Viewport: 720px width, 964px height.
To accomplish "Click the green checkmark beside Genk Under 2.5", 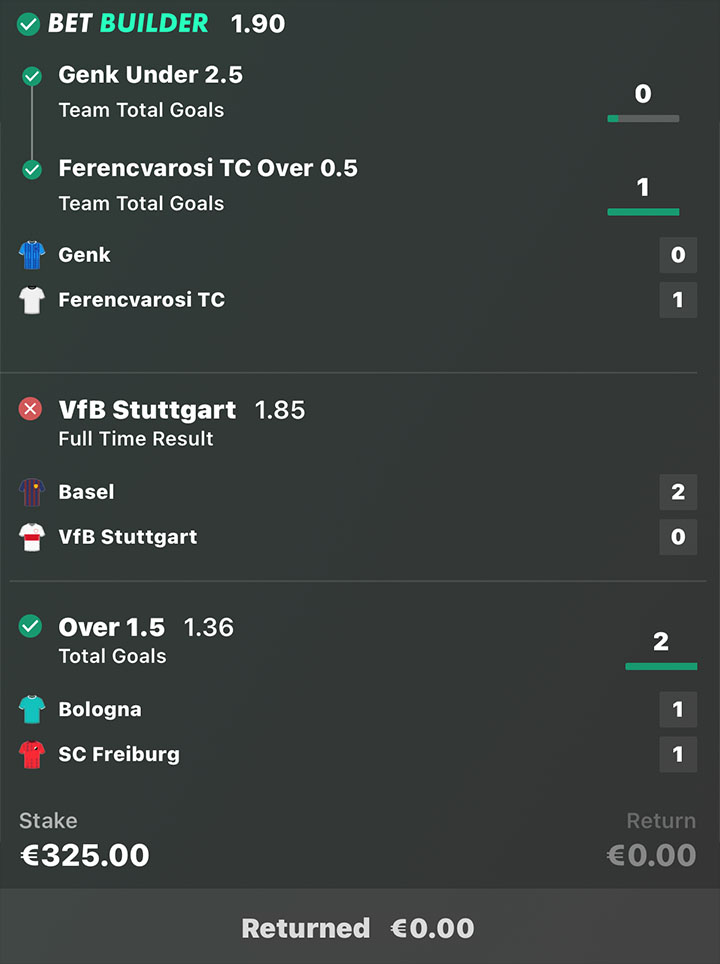I will (32, 76).
